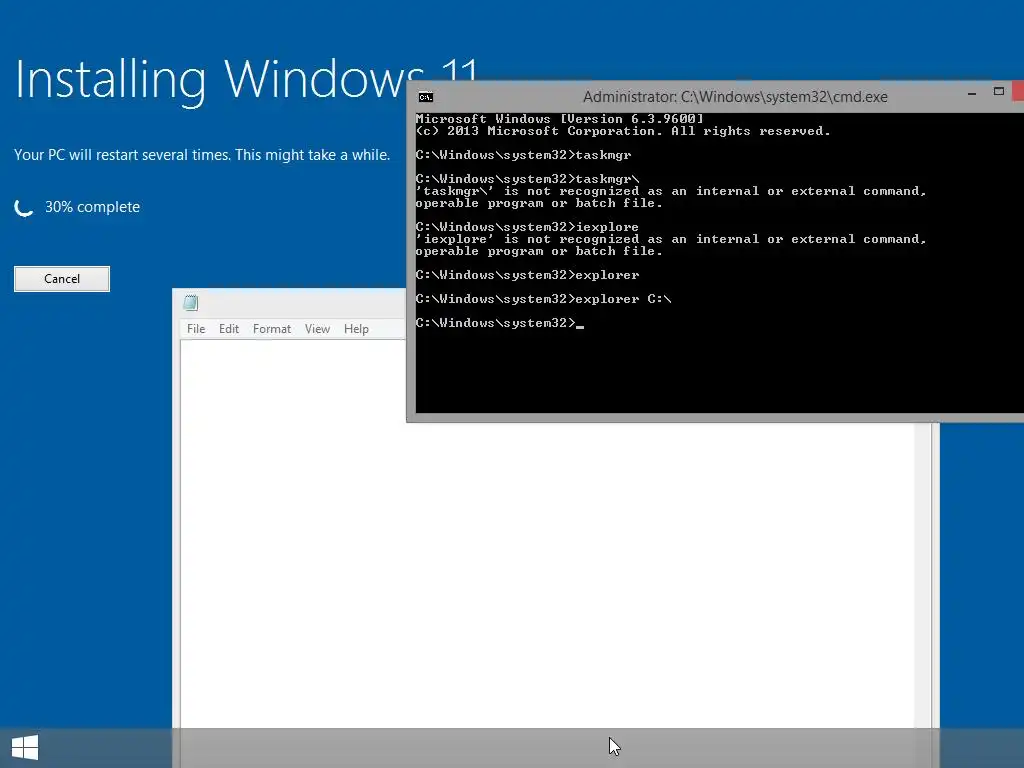The image size is (1024, 768).
Task: Cancel the Windows 11 installation
Action: click(x=62, y=279)
